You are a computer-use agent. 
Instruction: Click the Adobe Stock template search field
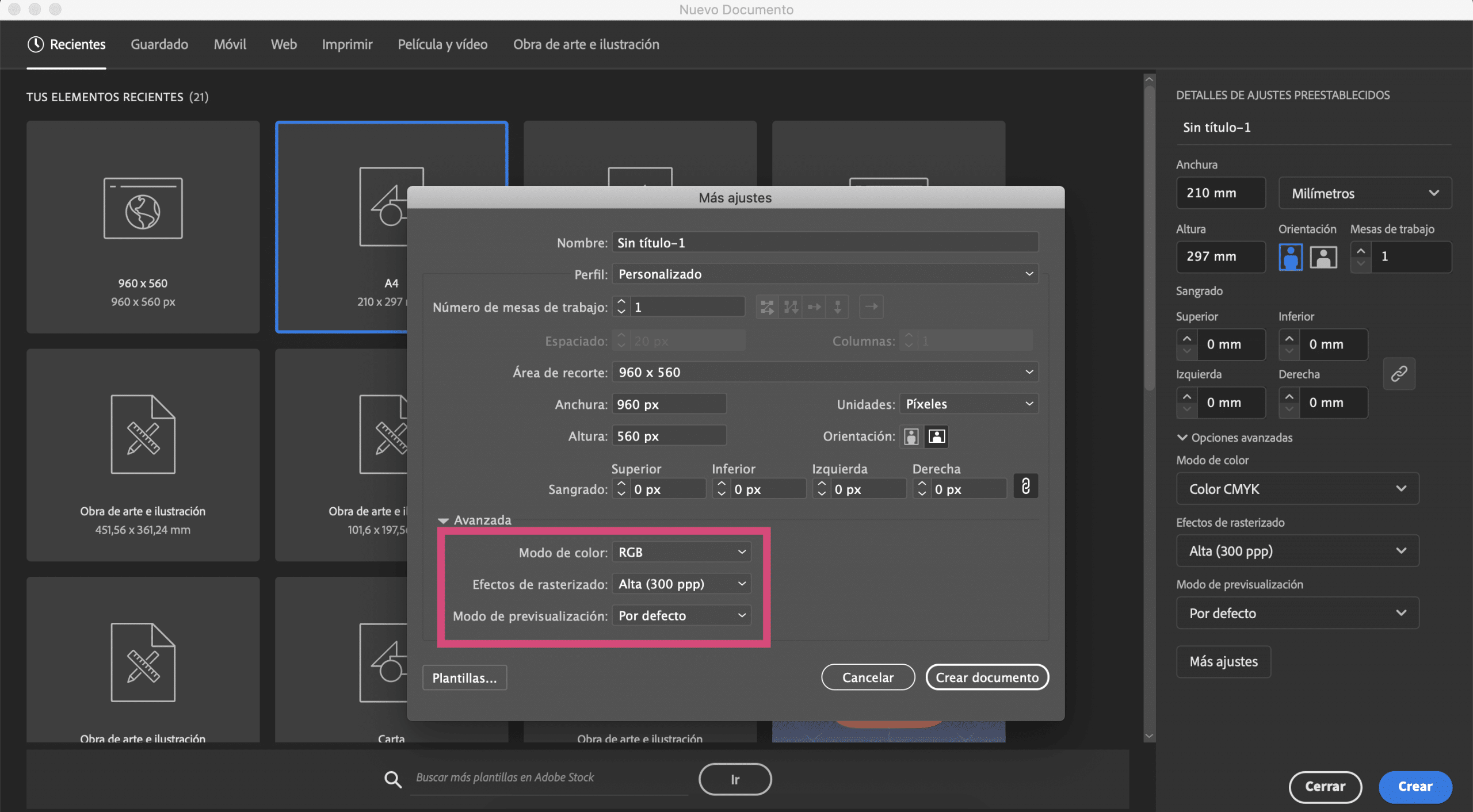point(549,777)
